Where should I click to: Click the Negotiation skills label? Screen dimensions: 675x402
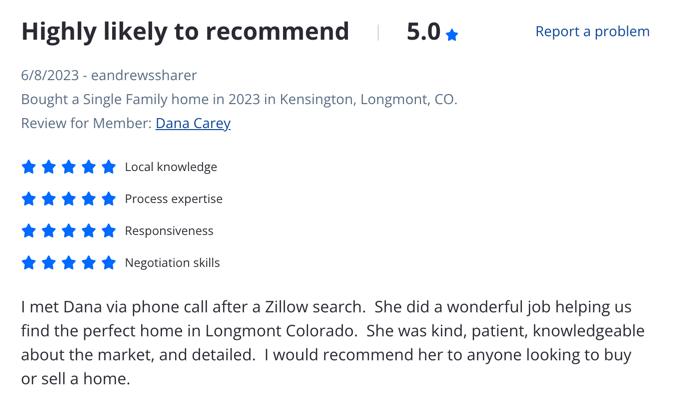coord(172,263)
